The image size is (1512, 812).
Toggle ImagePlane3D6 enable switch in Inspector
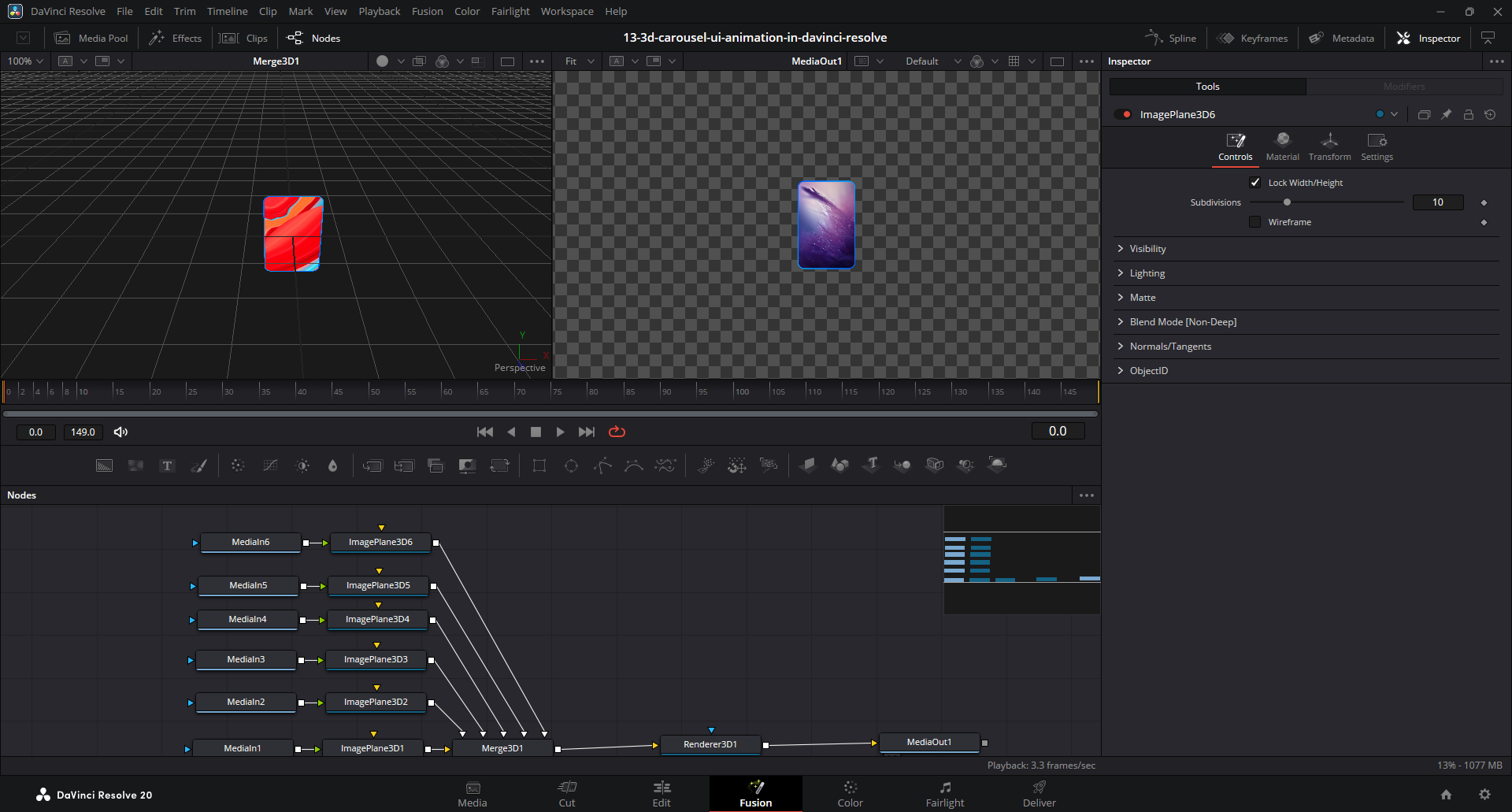[1123, 114]
